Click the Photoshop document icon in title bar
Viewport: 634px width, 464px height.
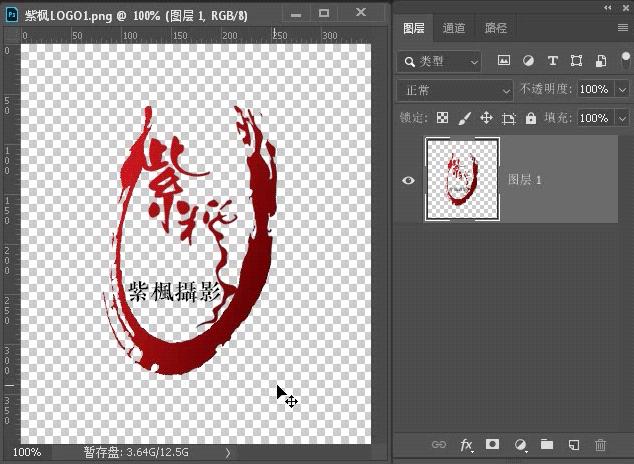click(12, 15)
